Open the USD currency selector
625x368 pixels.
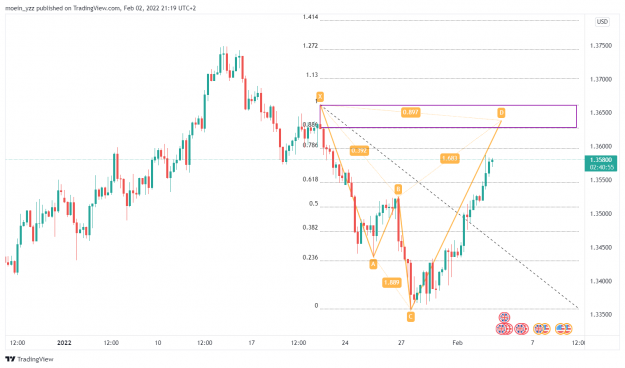coord(602,22)
